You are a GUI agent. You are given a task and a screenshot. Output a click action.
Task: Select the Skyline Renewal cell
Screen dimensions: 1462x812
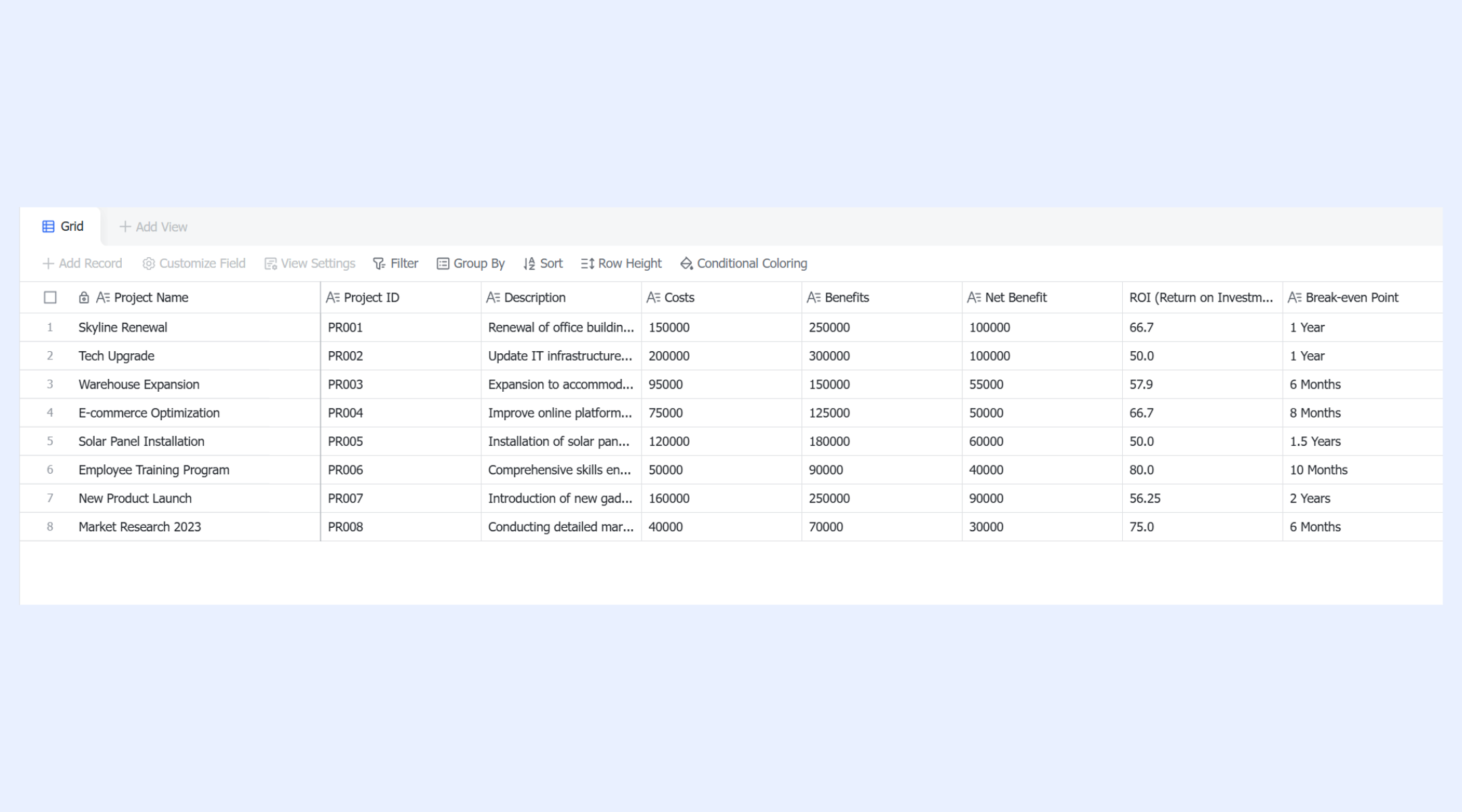click(x=196, y=328)
